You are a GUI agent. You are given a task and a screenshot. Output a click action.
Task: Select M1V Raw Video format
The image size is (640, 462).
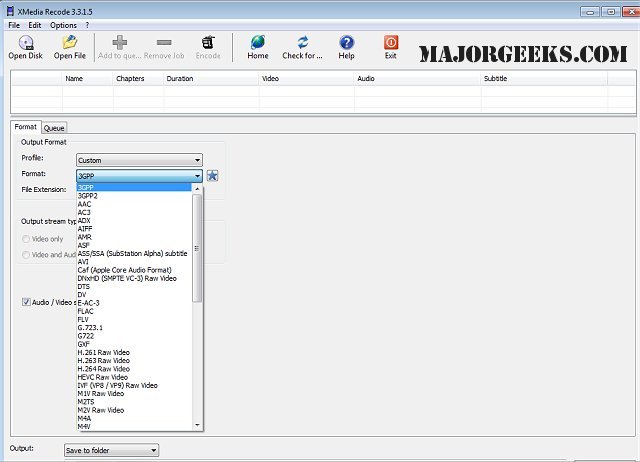point(134,393)
